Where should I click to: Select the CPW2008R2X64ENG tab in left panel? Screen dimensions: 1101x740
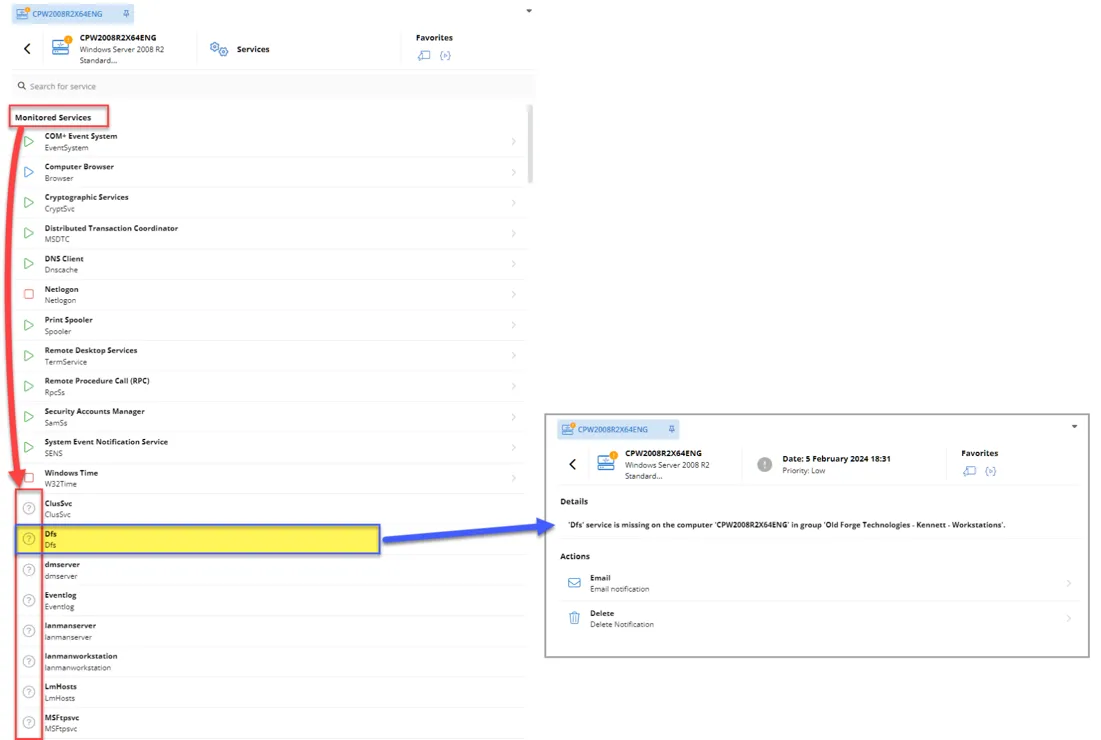66,14
